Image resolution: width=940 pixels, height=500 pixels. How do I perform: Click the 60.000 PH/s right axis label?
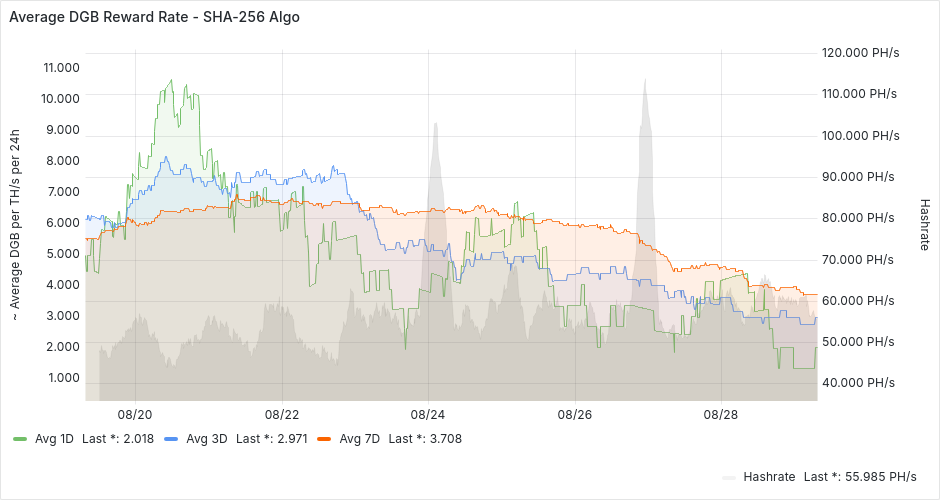pos(858,300)
